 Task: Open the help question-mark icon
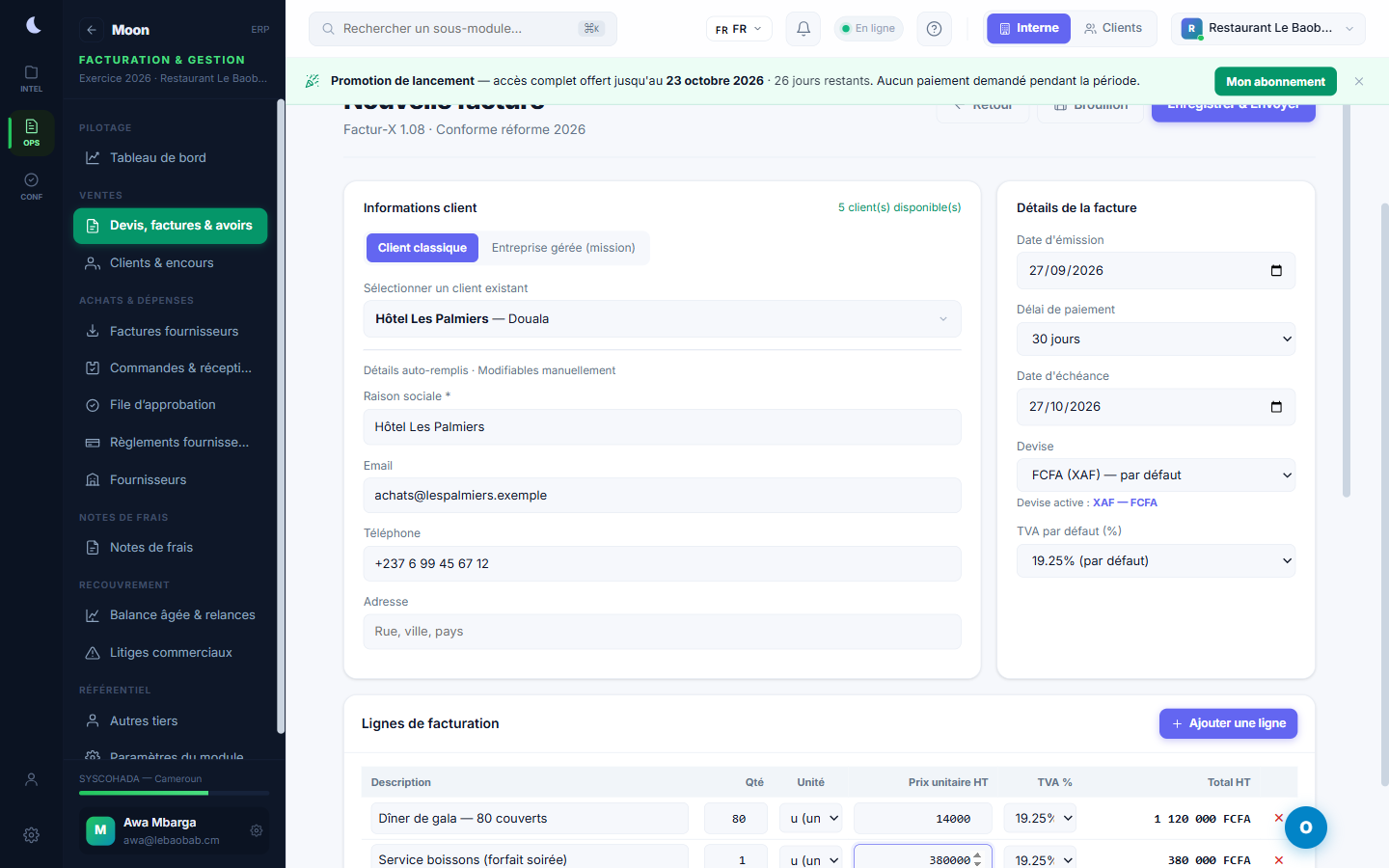click(x=934, y=29)
